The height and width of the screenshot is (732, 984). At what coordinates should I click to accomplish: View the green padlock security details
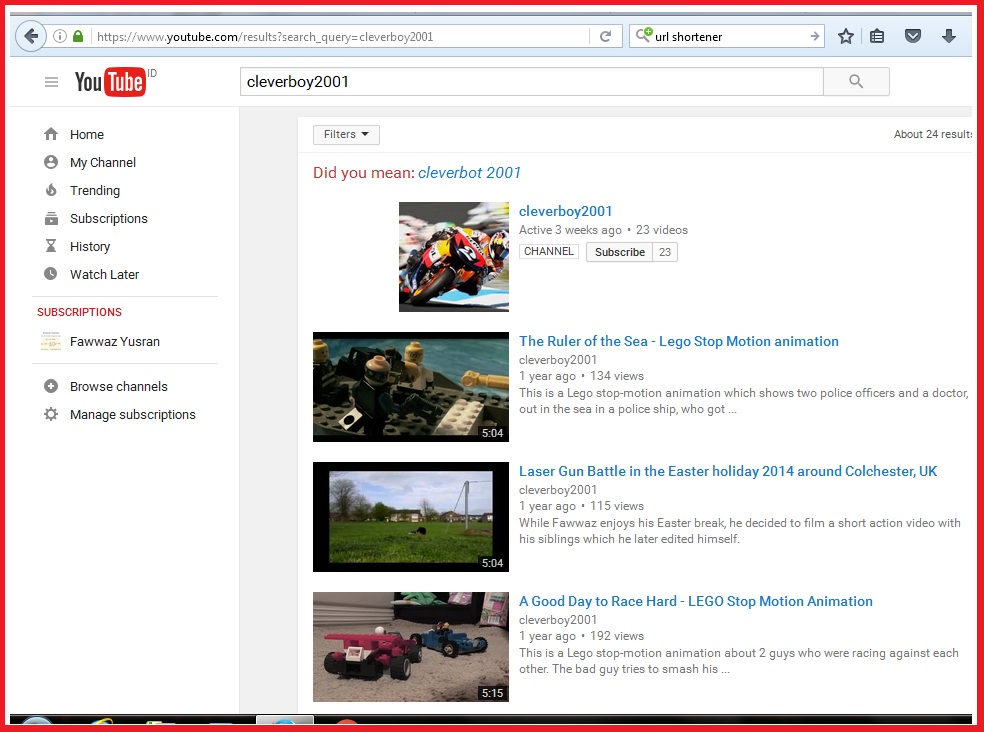coord(78,36)
